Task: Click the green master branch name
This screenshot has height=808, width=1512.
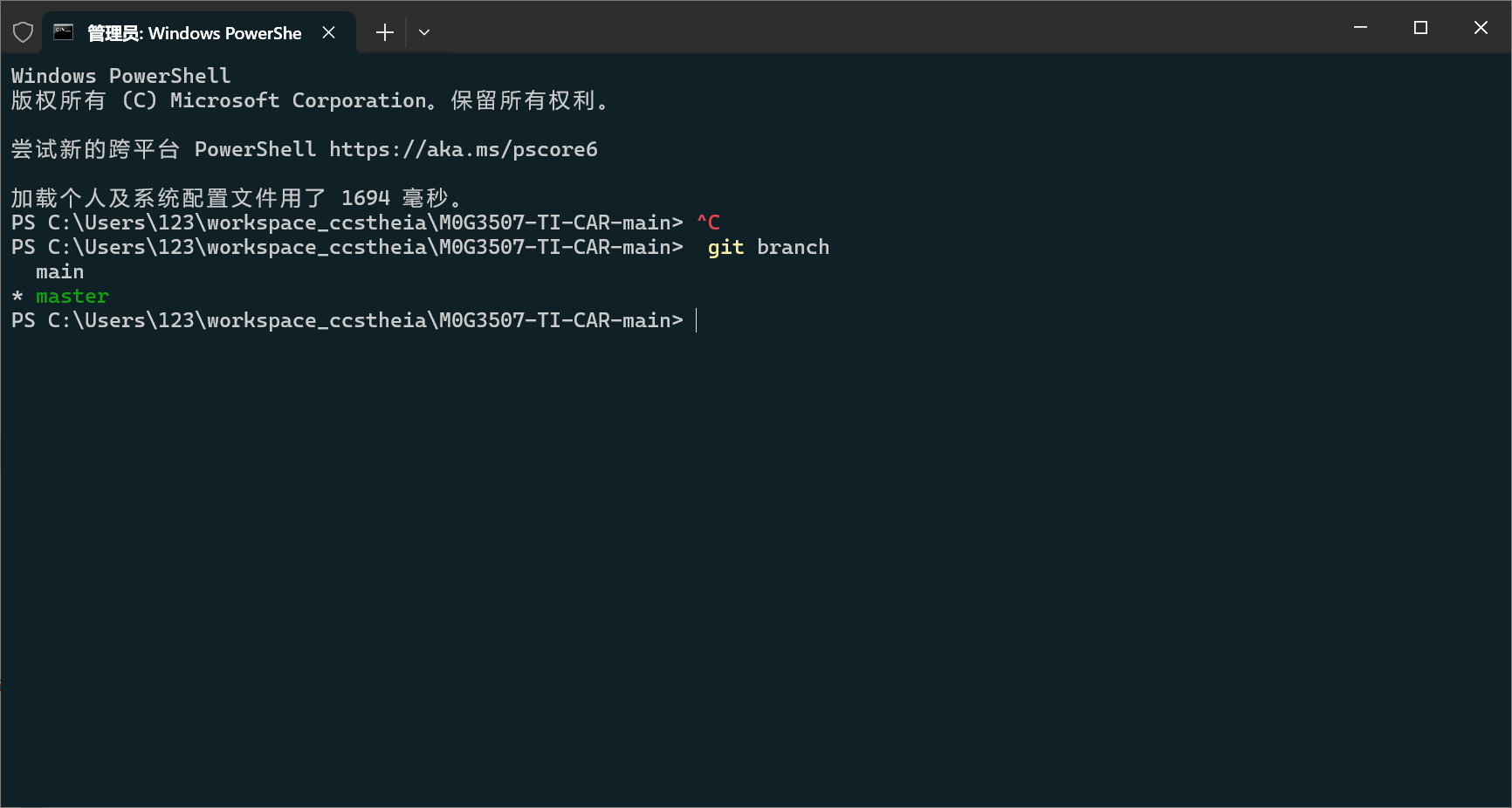Action: 72,297
